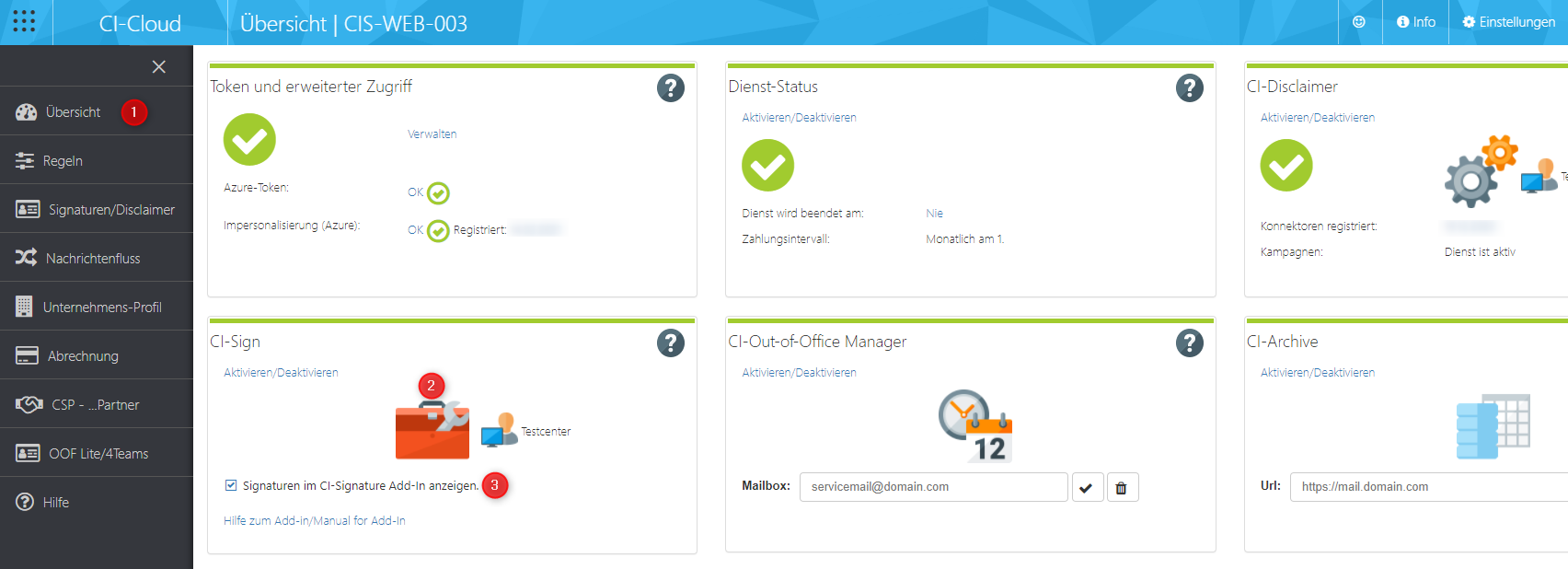Click the Out-of-Office clock calendar icon
The width and height of the screenshot is (1568, 569).
(x=974, y=425)
